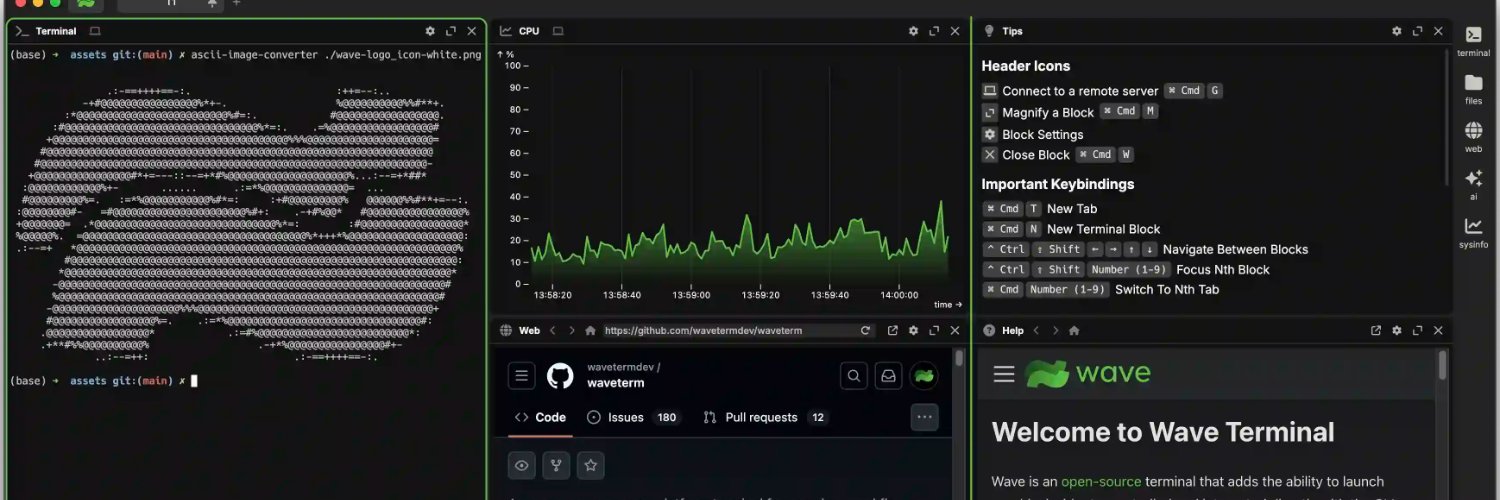Click the wavetermdev owner link

(x=620, y=367)
